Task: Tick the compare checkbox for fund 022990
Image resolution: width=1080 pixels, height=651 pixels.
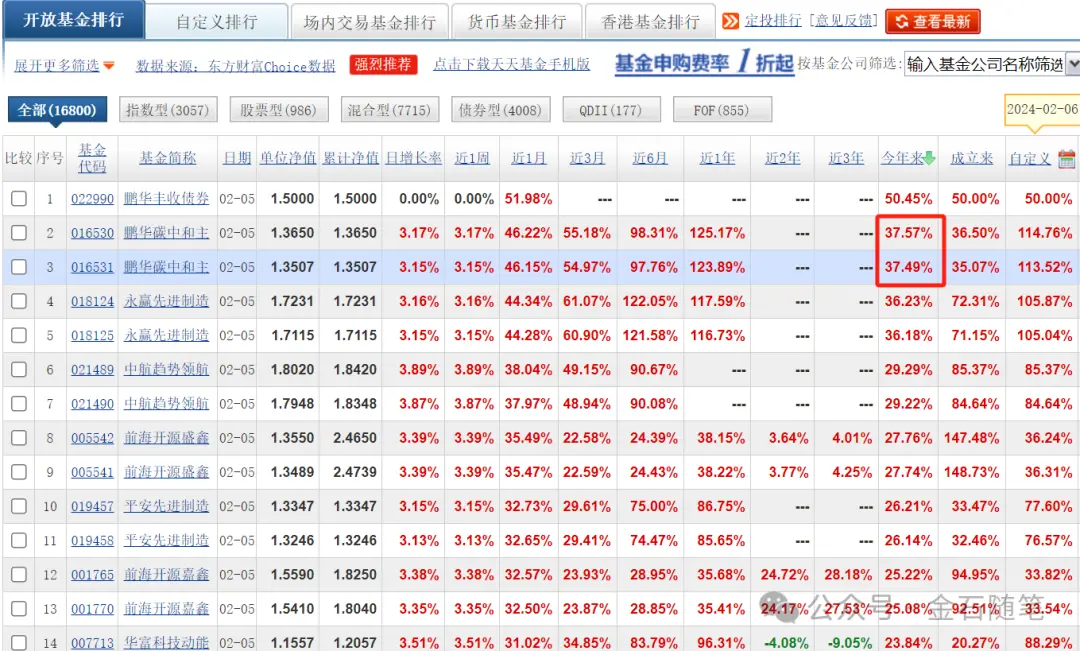Action: 19,199
